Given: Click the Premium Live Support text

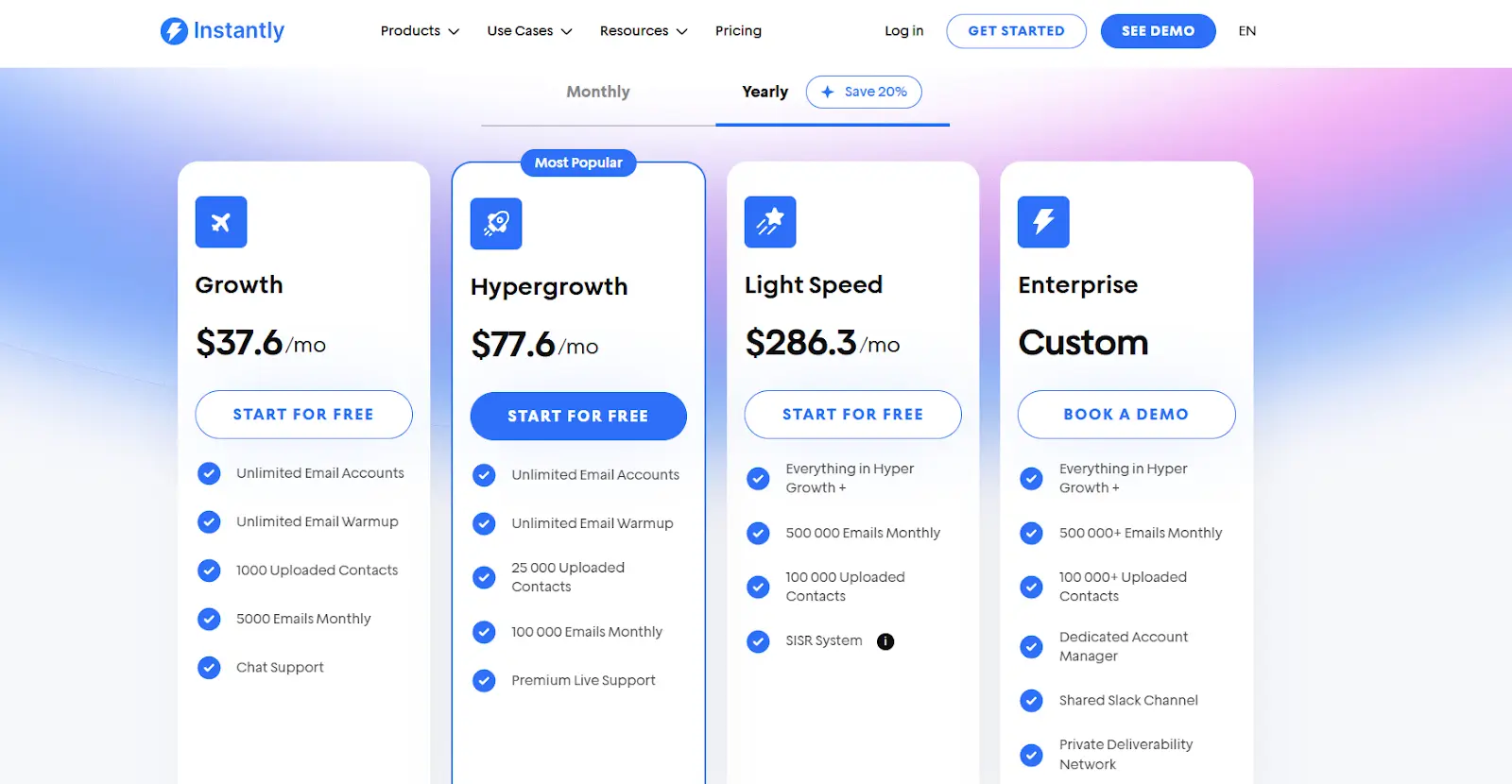Looking at the screenshot, I should point(583,680).
